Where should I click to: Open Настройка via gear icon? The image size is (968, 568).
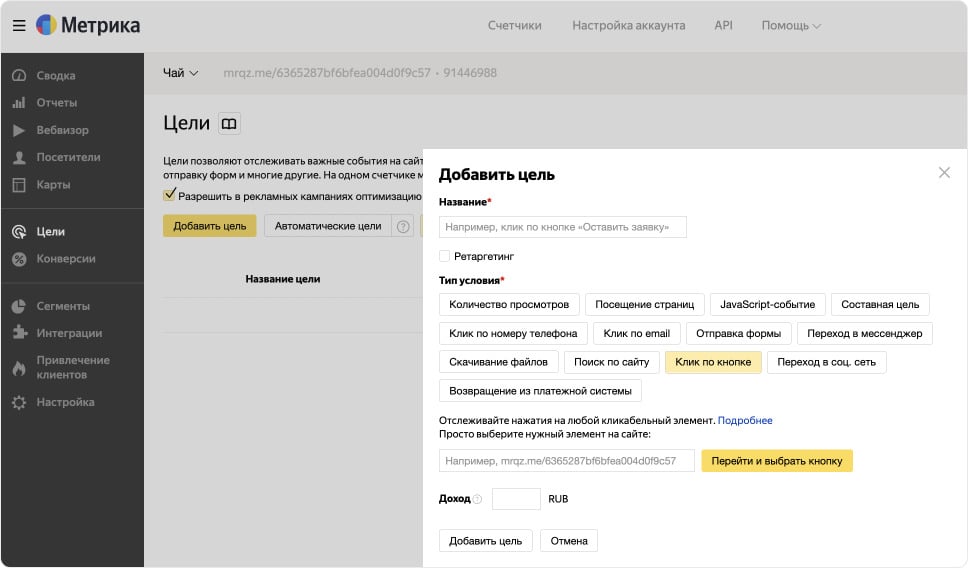[x=19, y=402]
